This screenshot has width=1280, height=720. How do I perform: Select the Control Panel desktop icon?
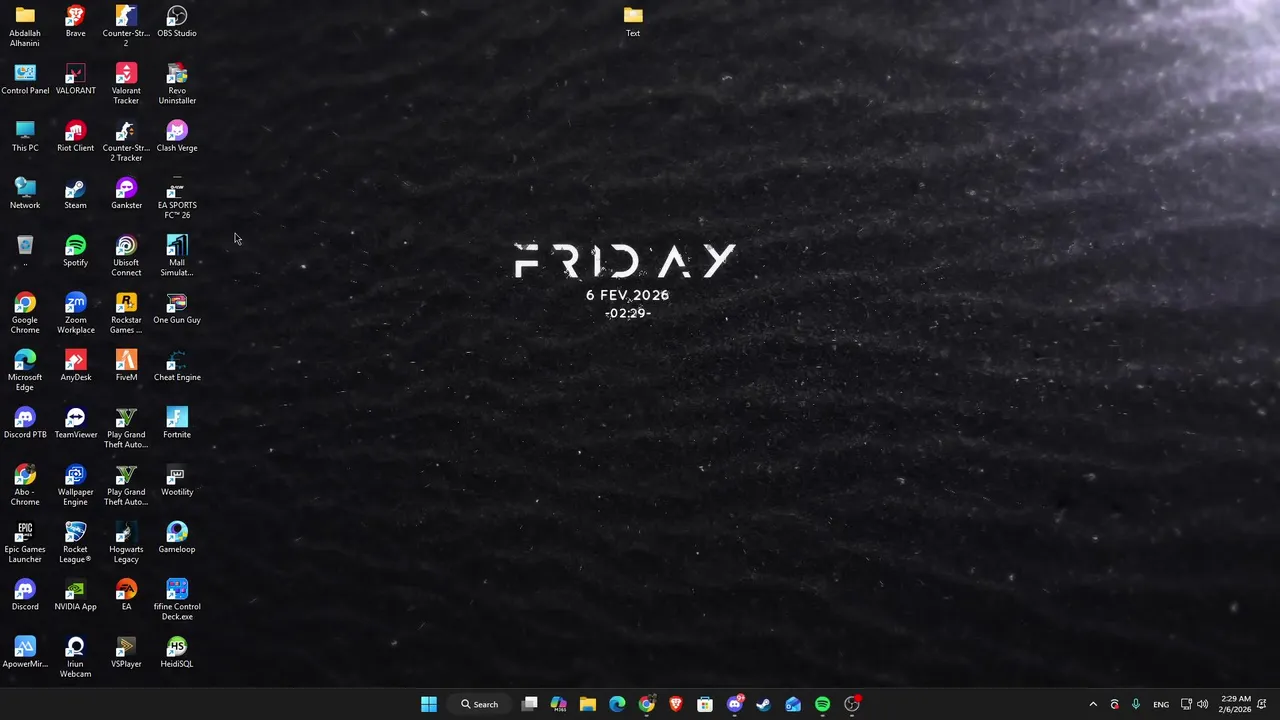pos(25,79)
